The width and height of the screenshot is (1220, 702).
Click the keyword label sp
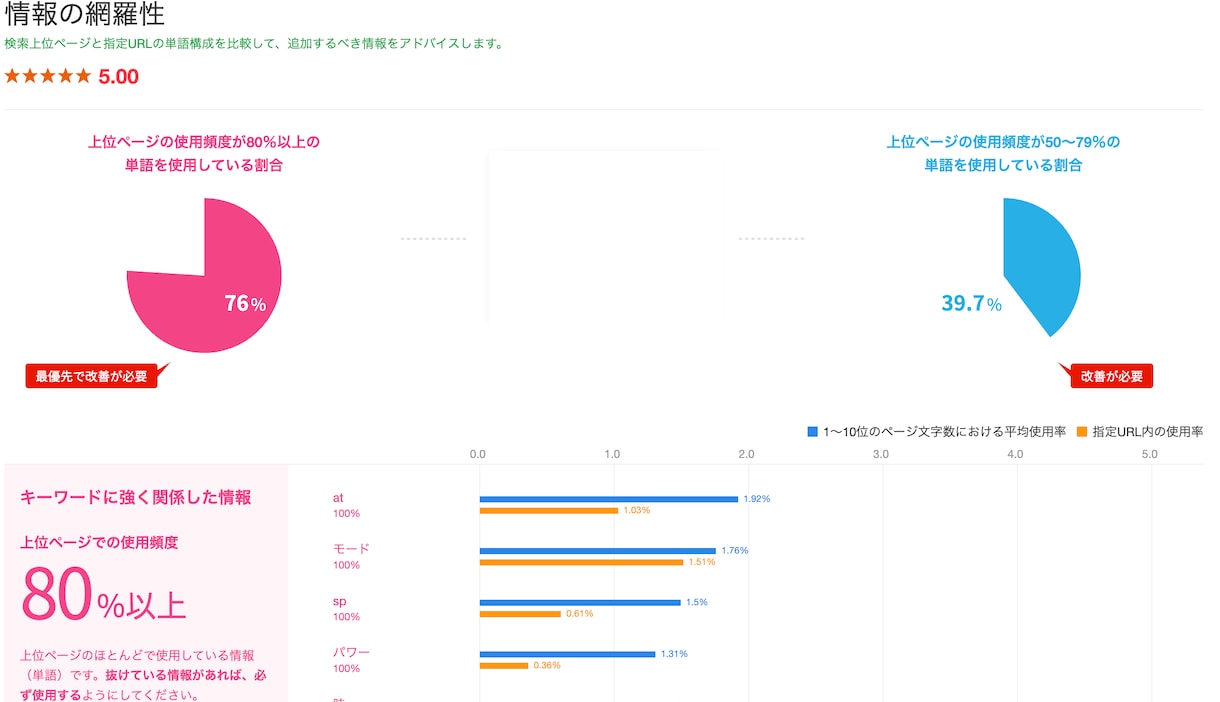pos(339,602)
